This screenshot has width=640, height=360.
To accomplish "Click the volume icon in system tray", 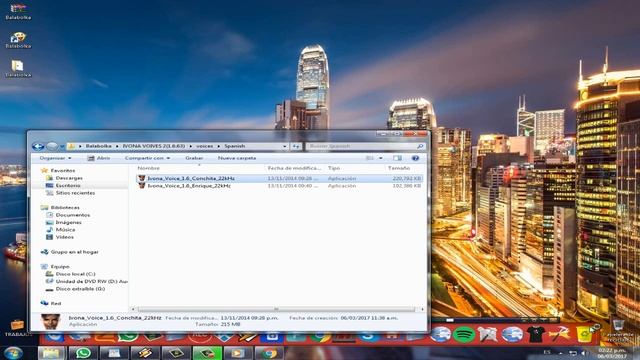I will tap(584, 353).
